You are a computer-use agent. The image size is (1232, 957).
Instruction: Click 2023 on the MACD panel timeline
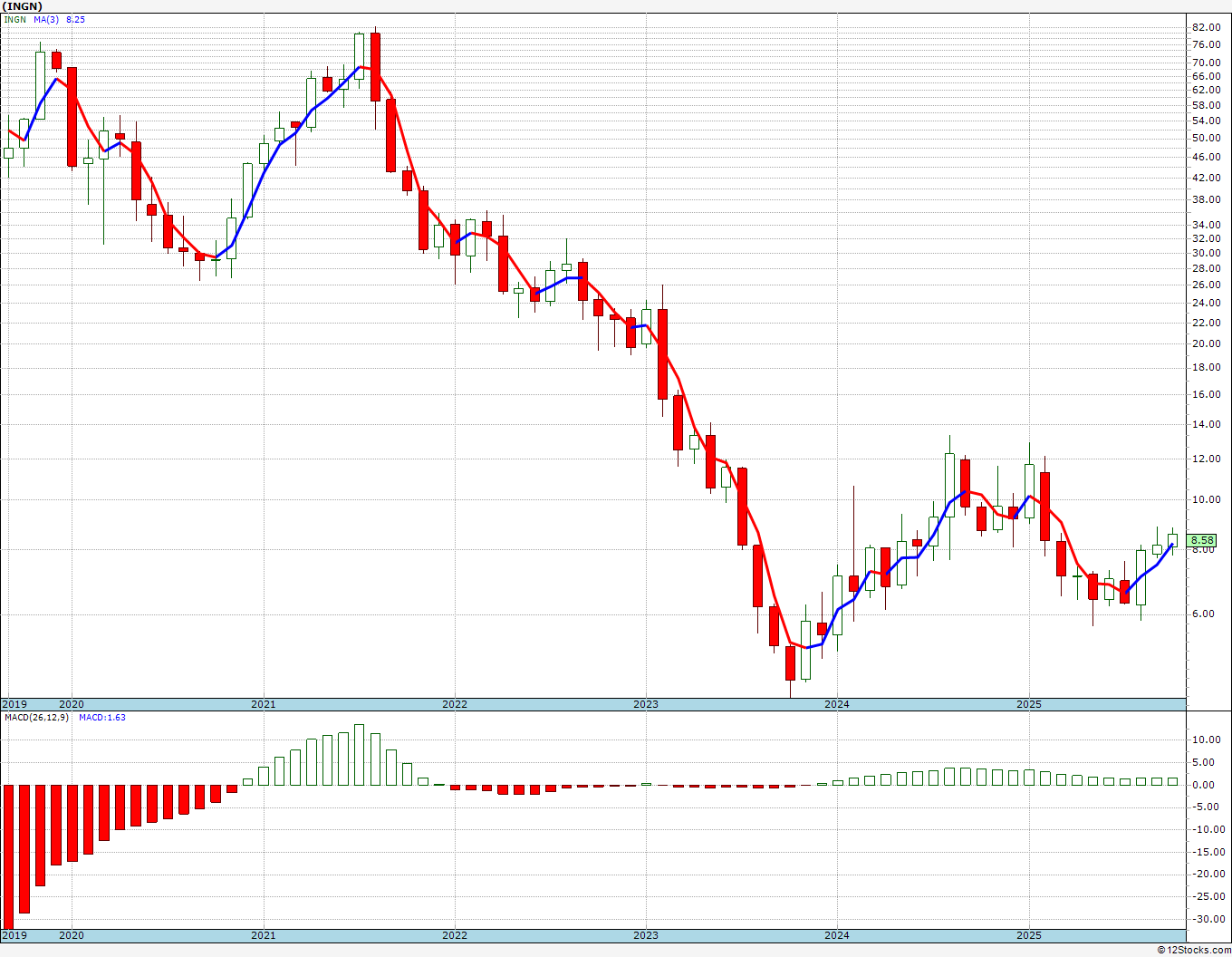tap(646, 934)
